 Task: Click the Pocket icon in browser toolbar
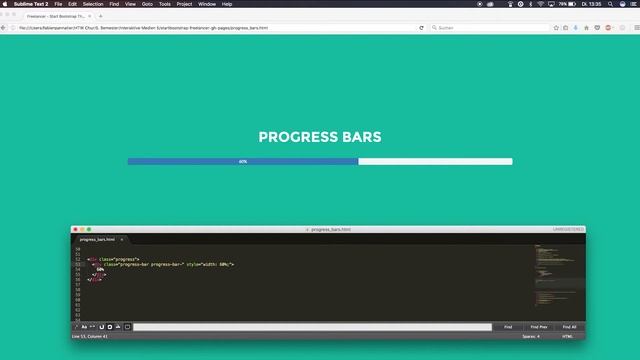coord(597,28)
